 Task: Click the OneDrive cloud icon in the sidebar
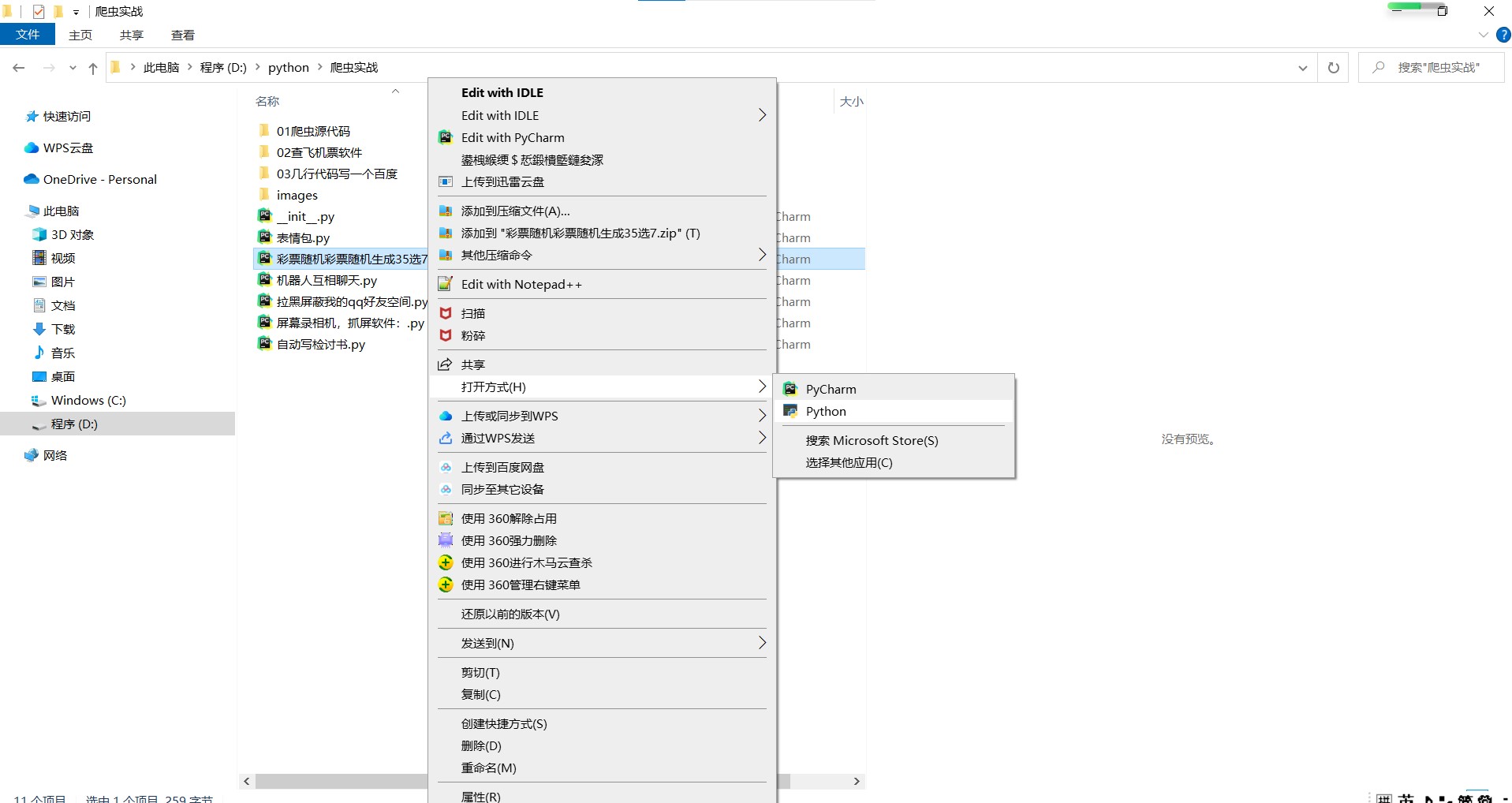(x=32, y=179)
